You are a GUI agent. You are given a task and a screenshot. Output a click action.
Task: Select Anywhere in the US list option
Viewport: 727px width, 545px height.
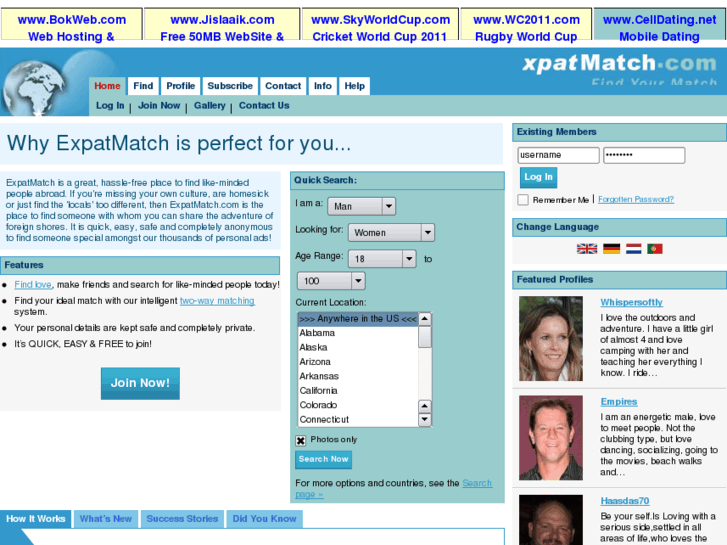(x=358, y=319)
